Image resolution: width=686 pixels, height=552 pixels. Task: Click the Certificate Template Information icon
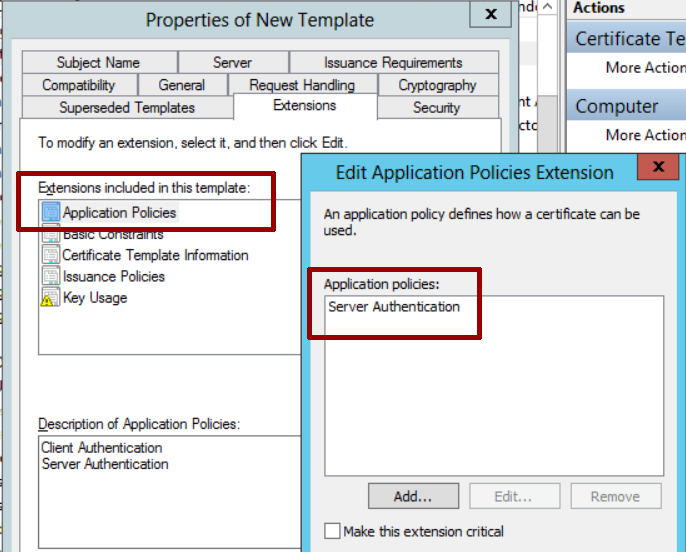pos(51,255)
